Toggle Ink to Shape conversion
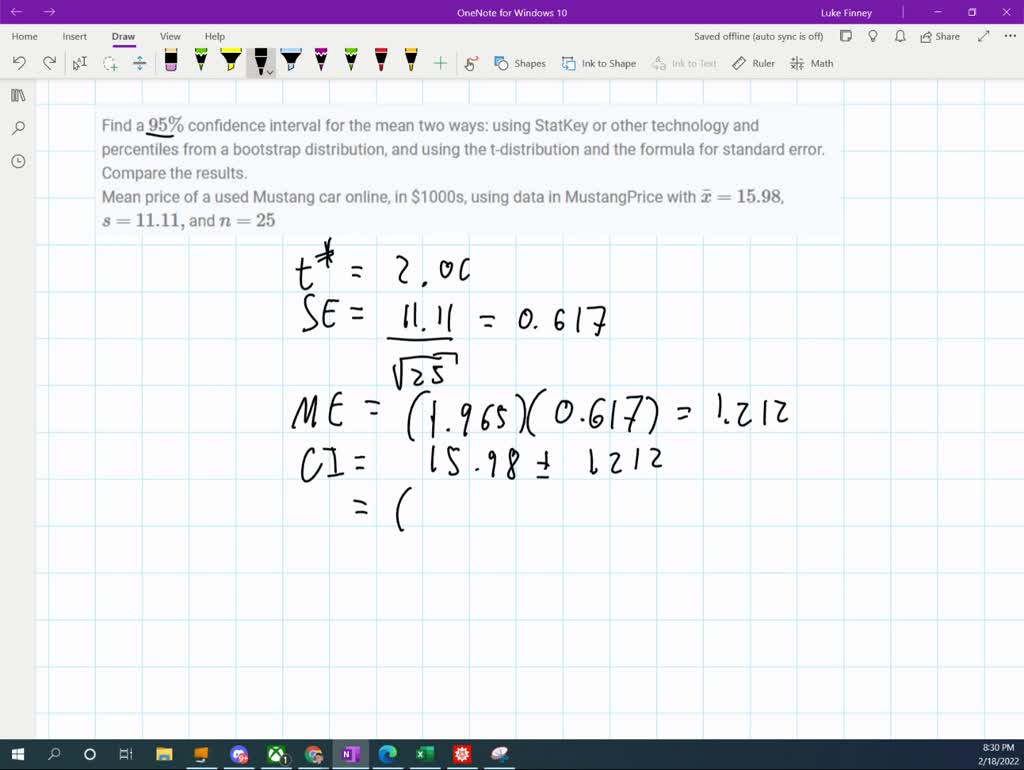The width and height of the screenshot is (1024, 770). [x=599, y=63]
